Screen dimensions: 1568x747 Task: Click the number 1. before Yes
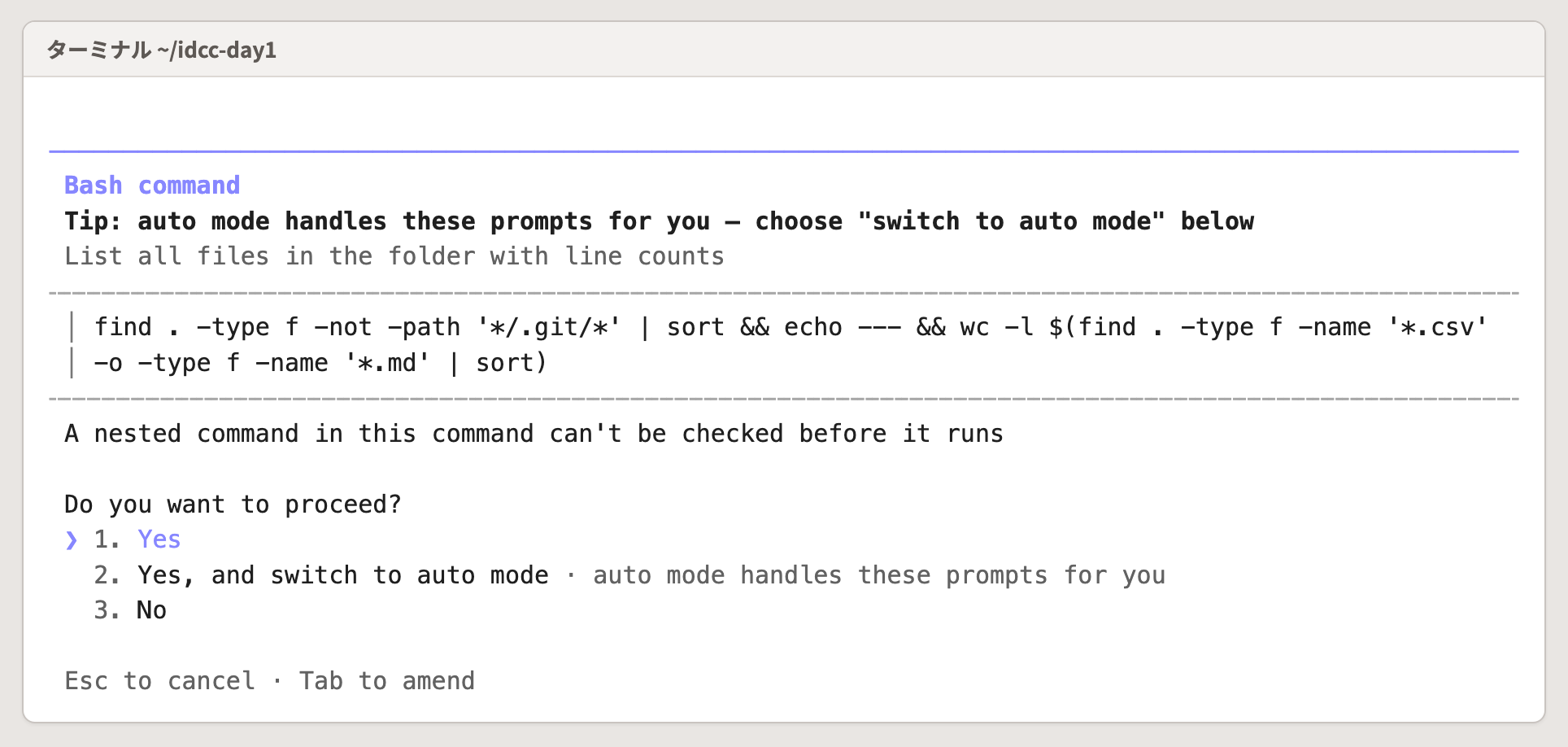(x=107, y=539)
